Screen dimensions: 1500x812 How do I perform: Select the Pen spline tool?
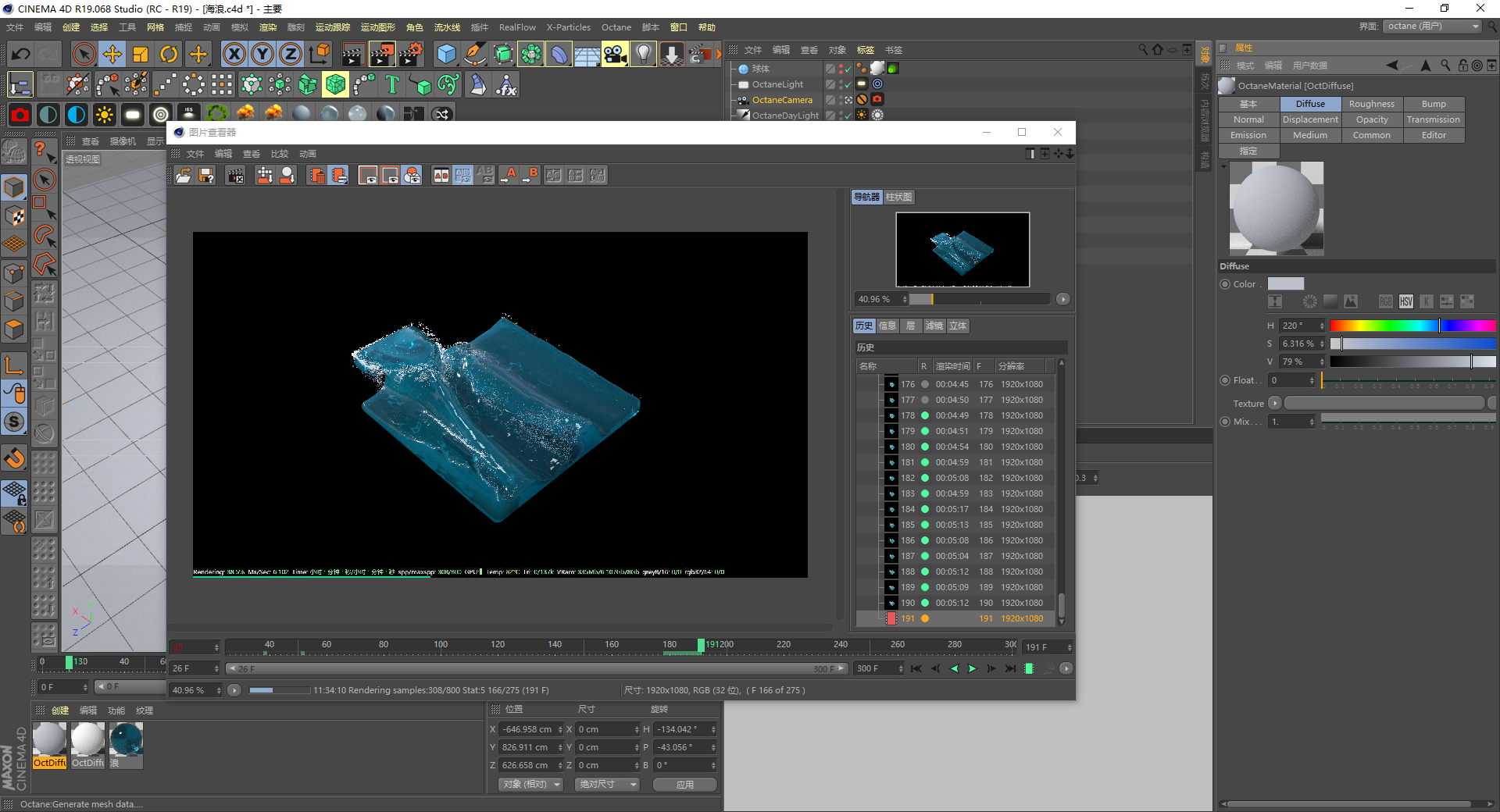[x=475, y=54]
